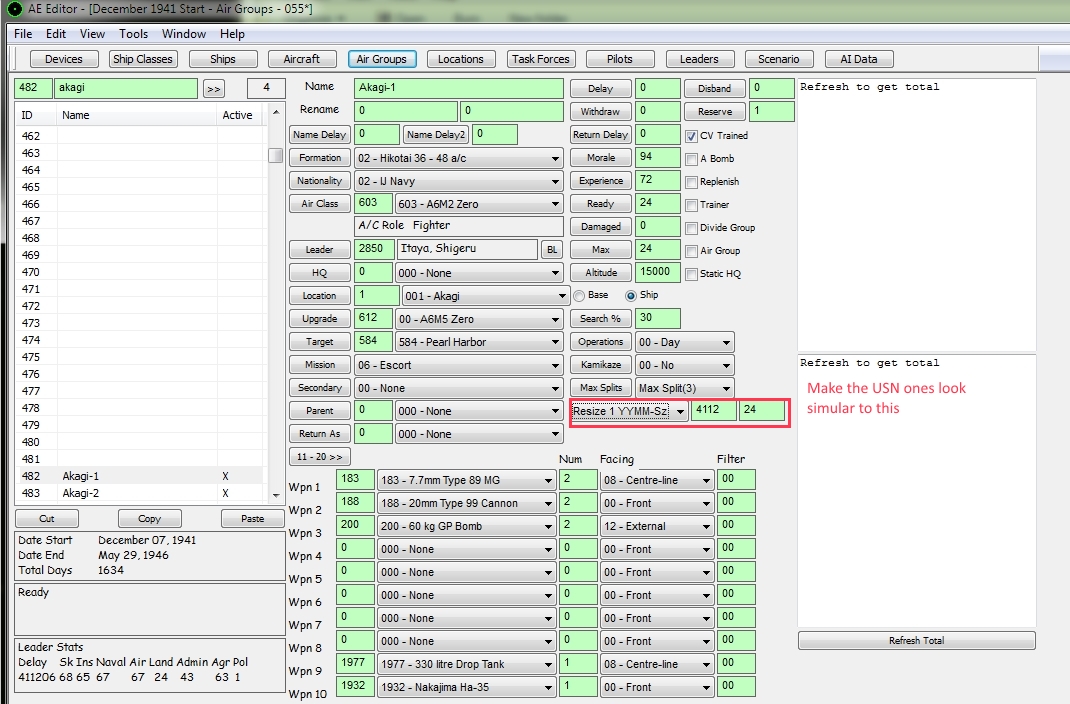The height and width of the screenshot is (704, 1070).
Task: Open the Help menu
Action: (x=232, y=33)
